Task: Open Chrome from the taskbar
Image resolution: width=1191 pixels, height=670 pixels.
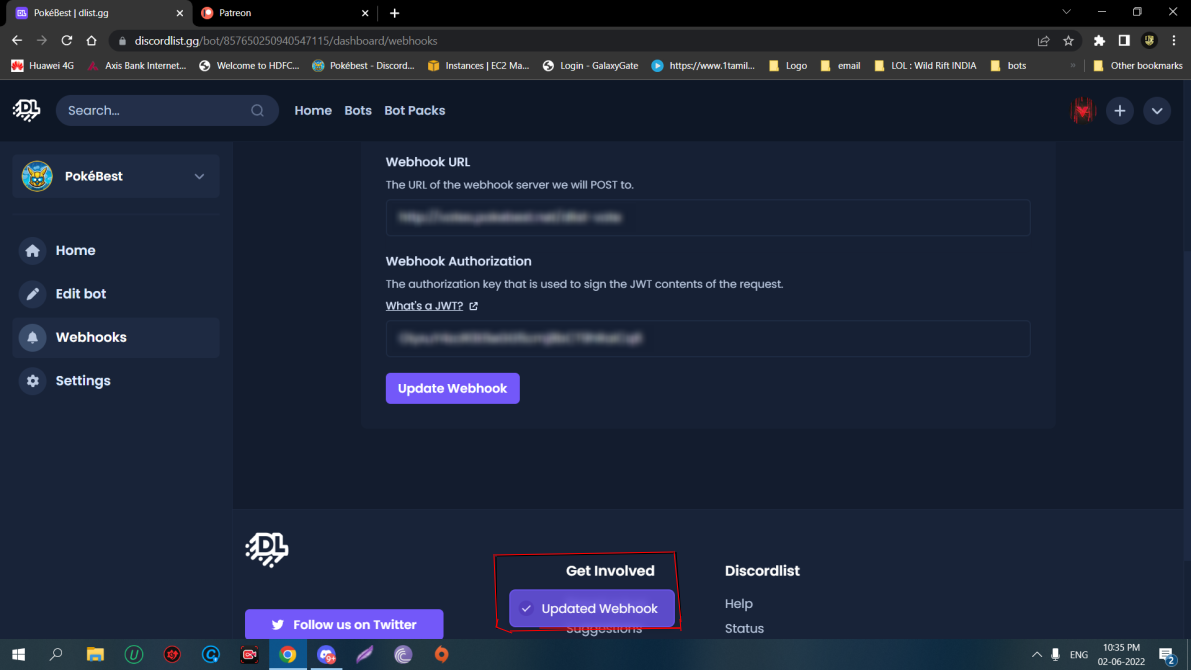Action: 287,655
